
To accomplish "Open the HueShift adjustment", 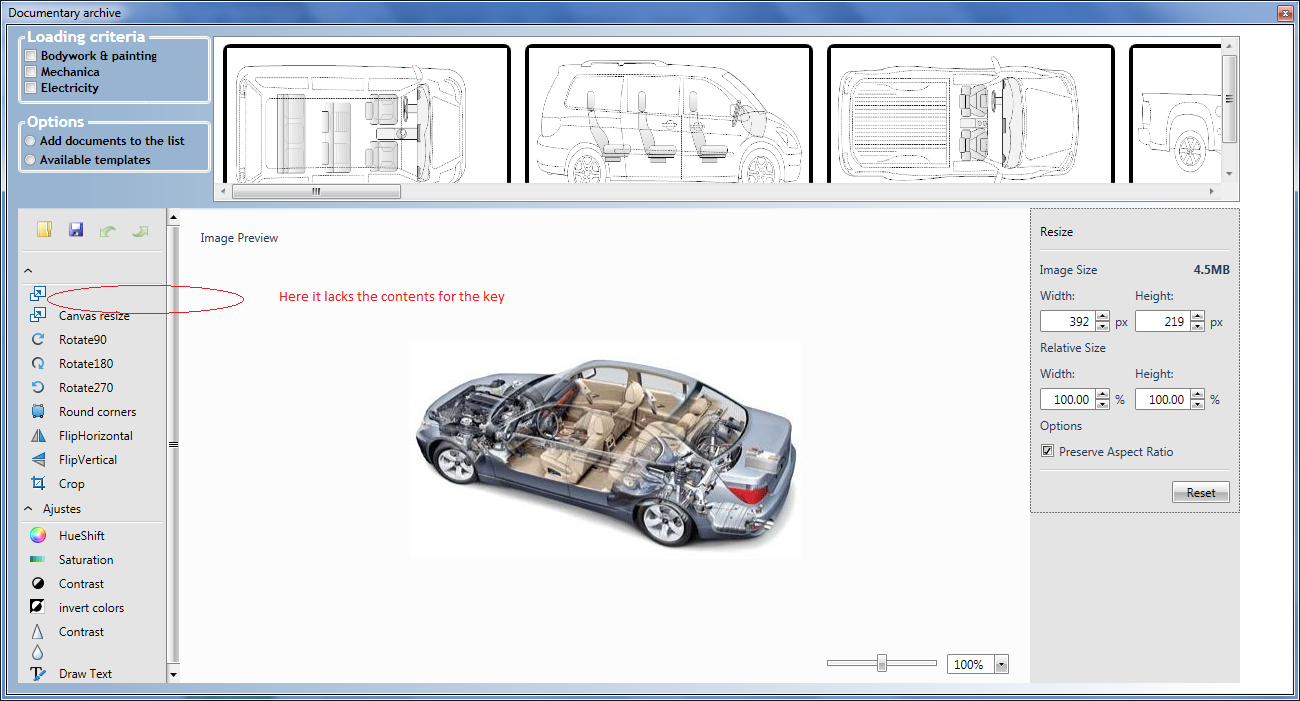I will 81,536.
